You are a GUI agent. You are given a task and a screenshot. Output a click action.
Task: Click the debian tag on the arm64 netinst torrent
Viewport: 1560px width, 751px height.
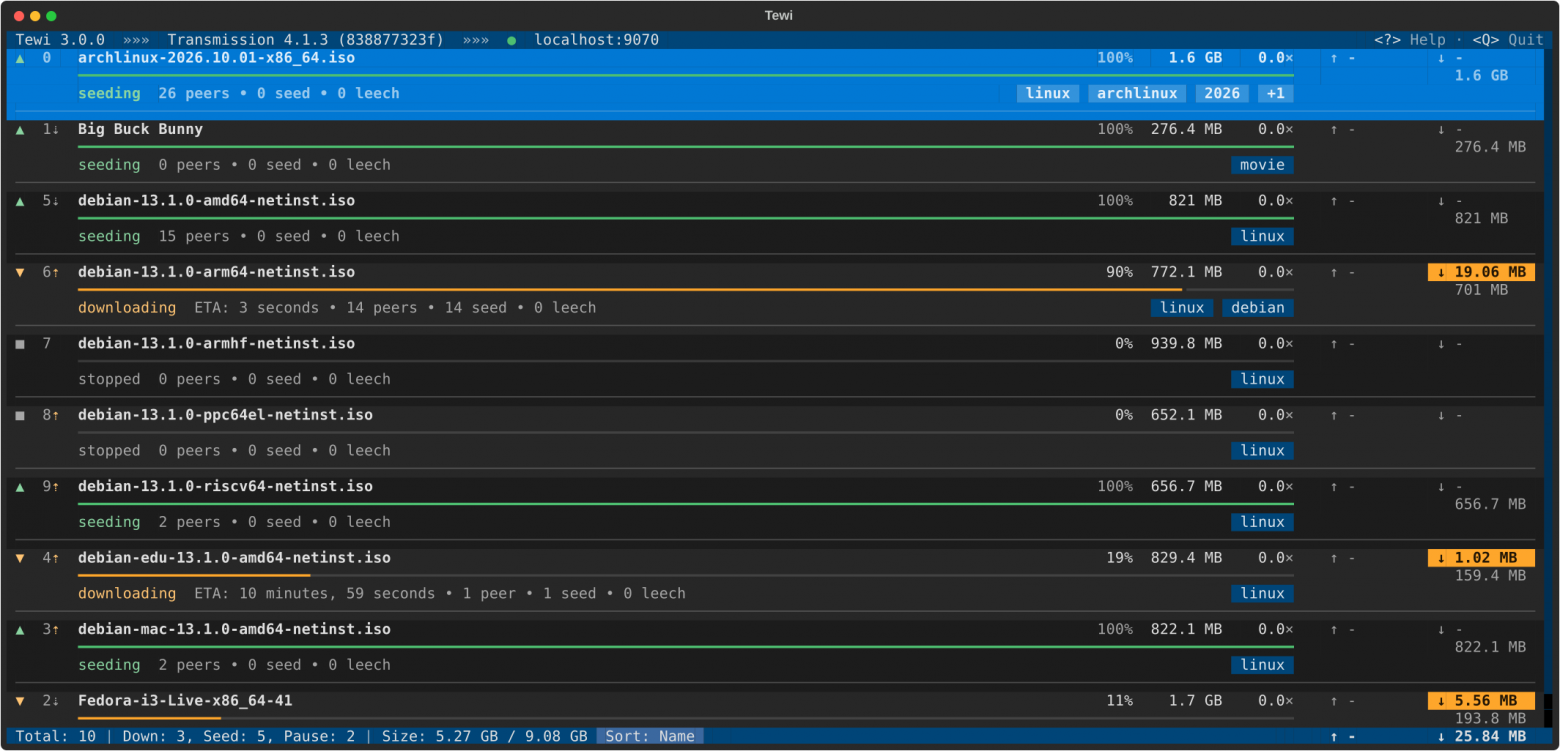coord(1258,308)
